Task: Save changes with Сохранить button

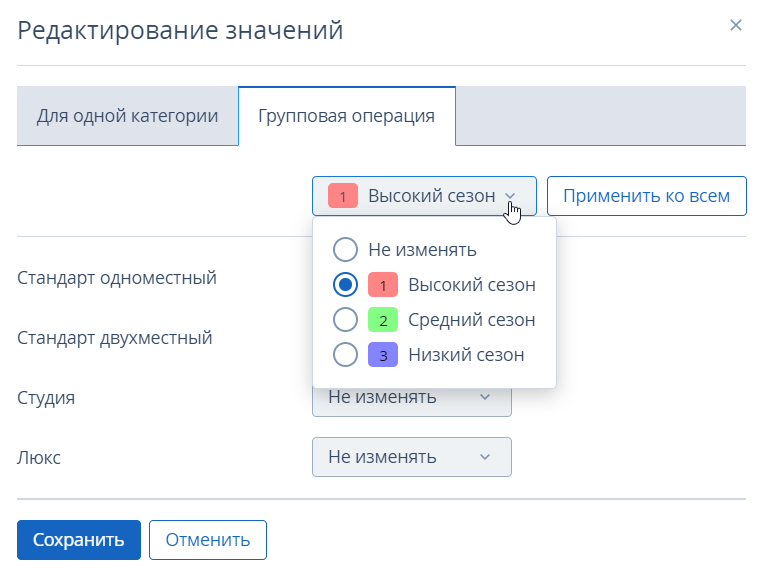Action: point(79,540)
